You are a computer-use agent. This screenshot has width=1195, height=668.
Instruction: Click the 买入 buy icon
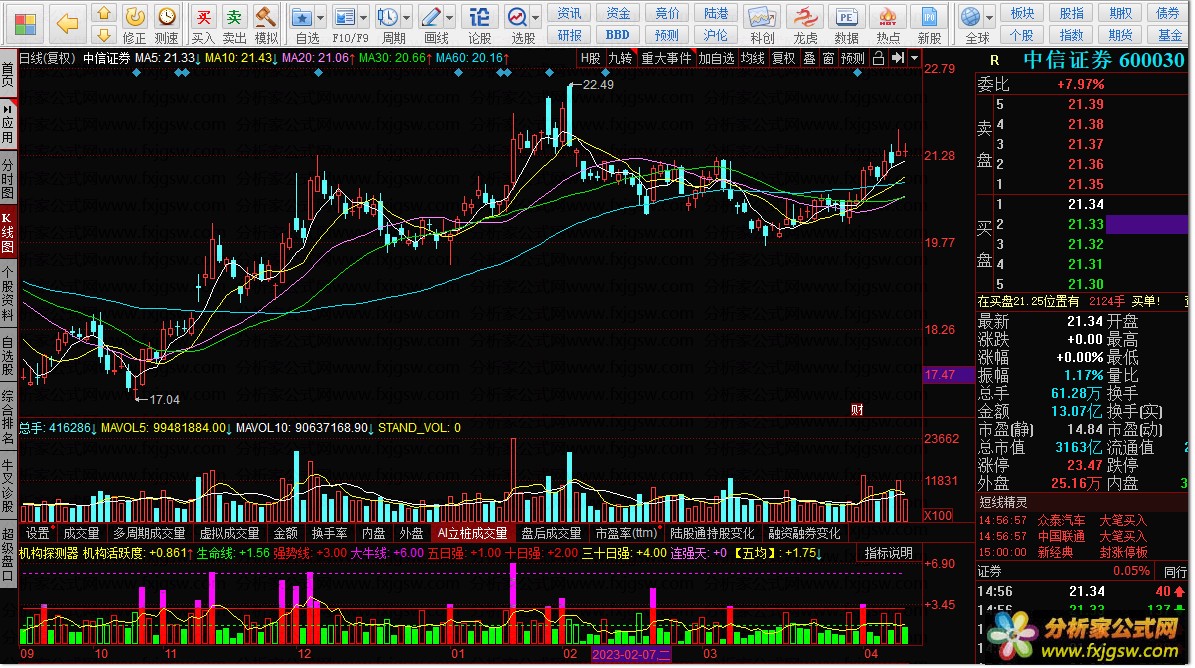203,17
